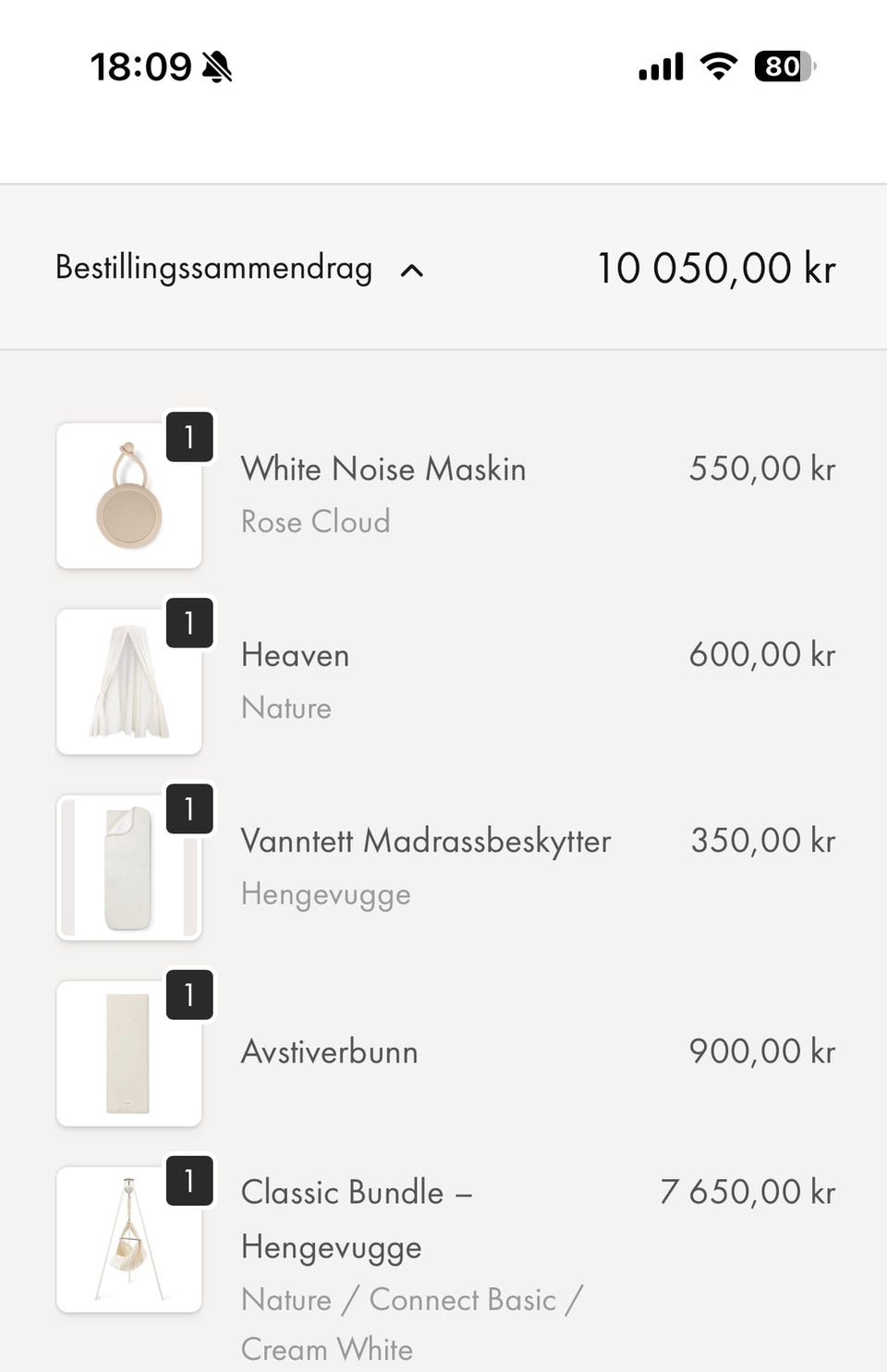Tap the quantity badge on Vanntett Madrassbeskytter

click(x=189, y=808)
